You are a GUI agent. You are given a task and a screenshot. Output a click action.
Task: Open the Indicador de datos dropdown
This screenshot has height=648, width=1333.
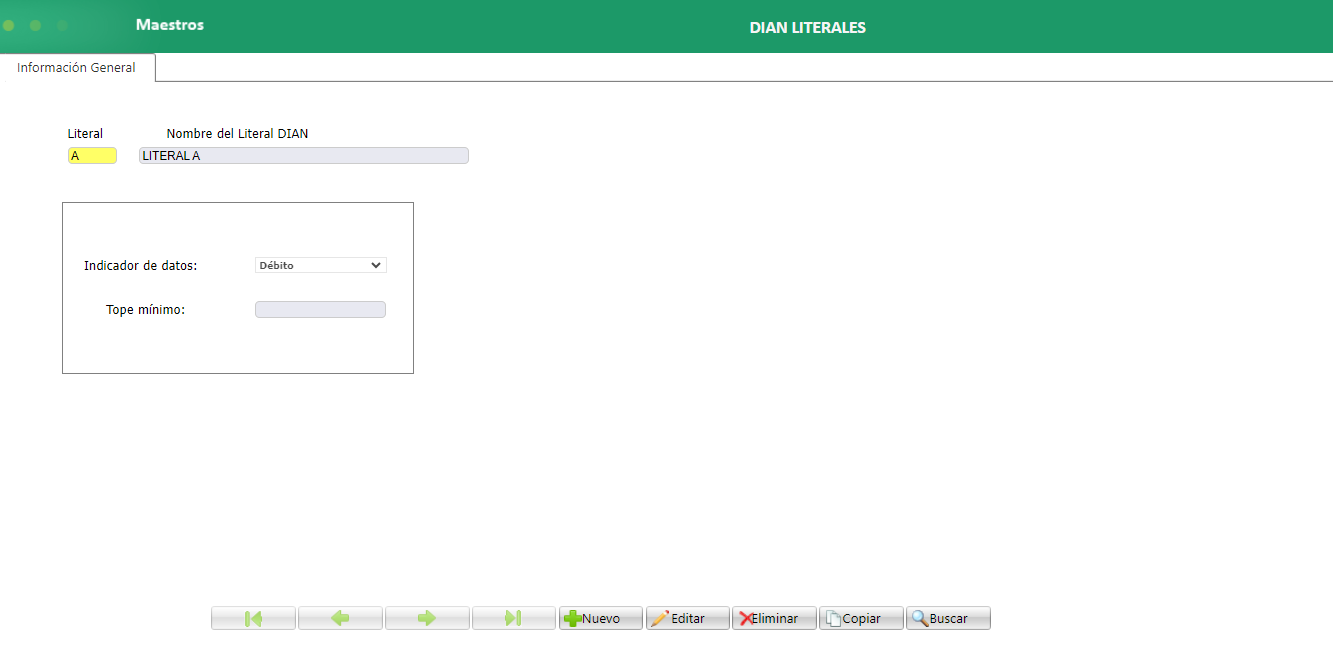click(321, 265)
